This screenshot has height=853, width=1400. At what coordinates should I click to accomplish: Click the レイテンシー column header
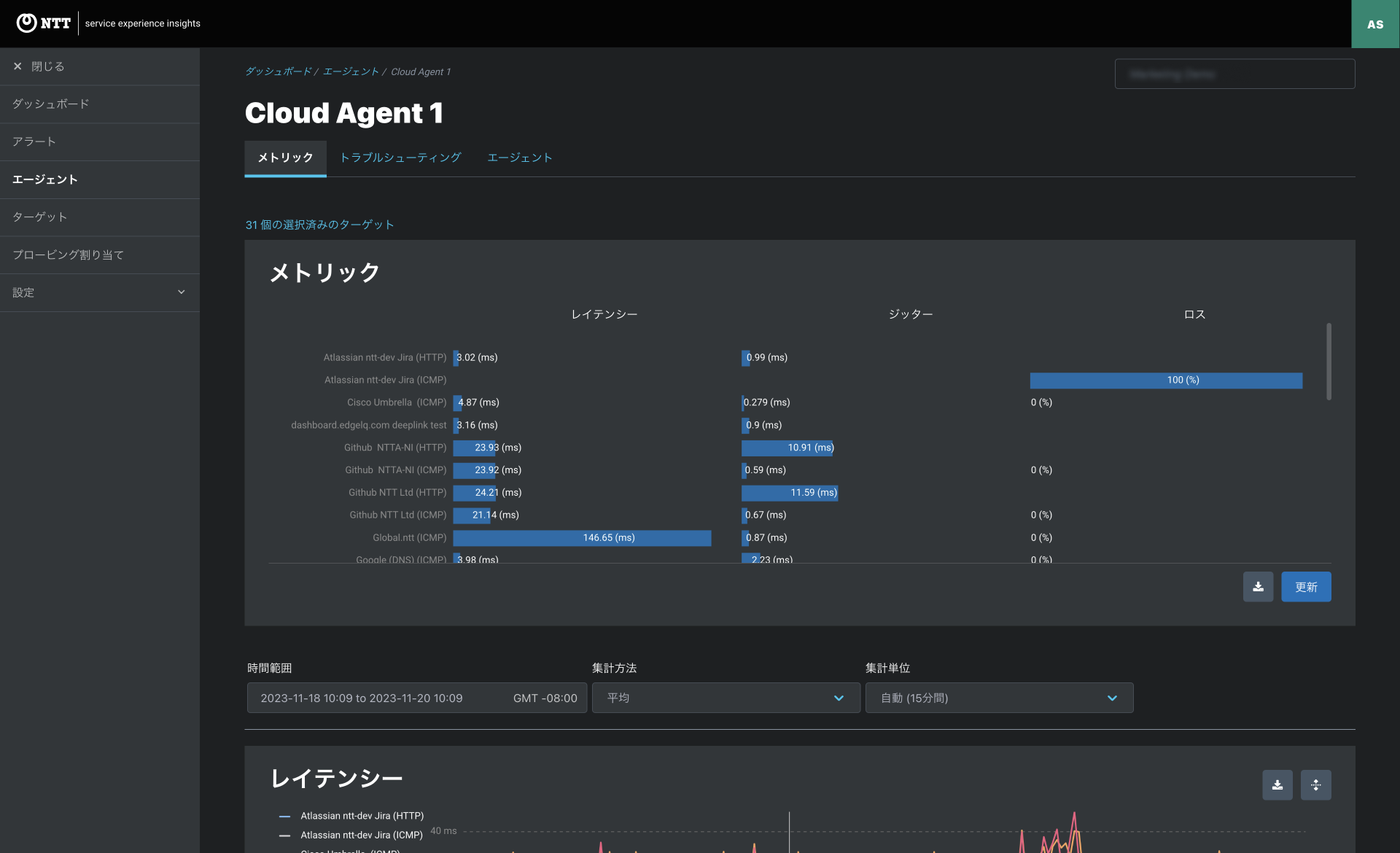coord(604,314)
